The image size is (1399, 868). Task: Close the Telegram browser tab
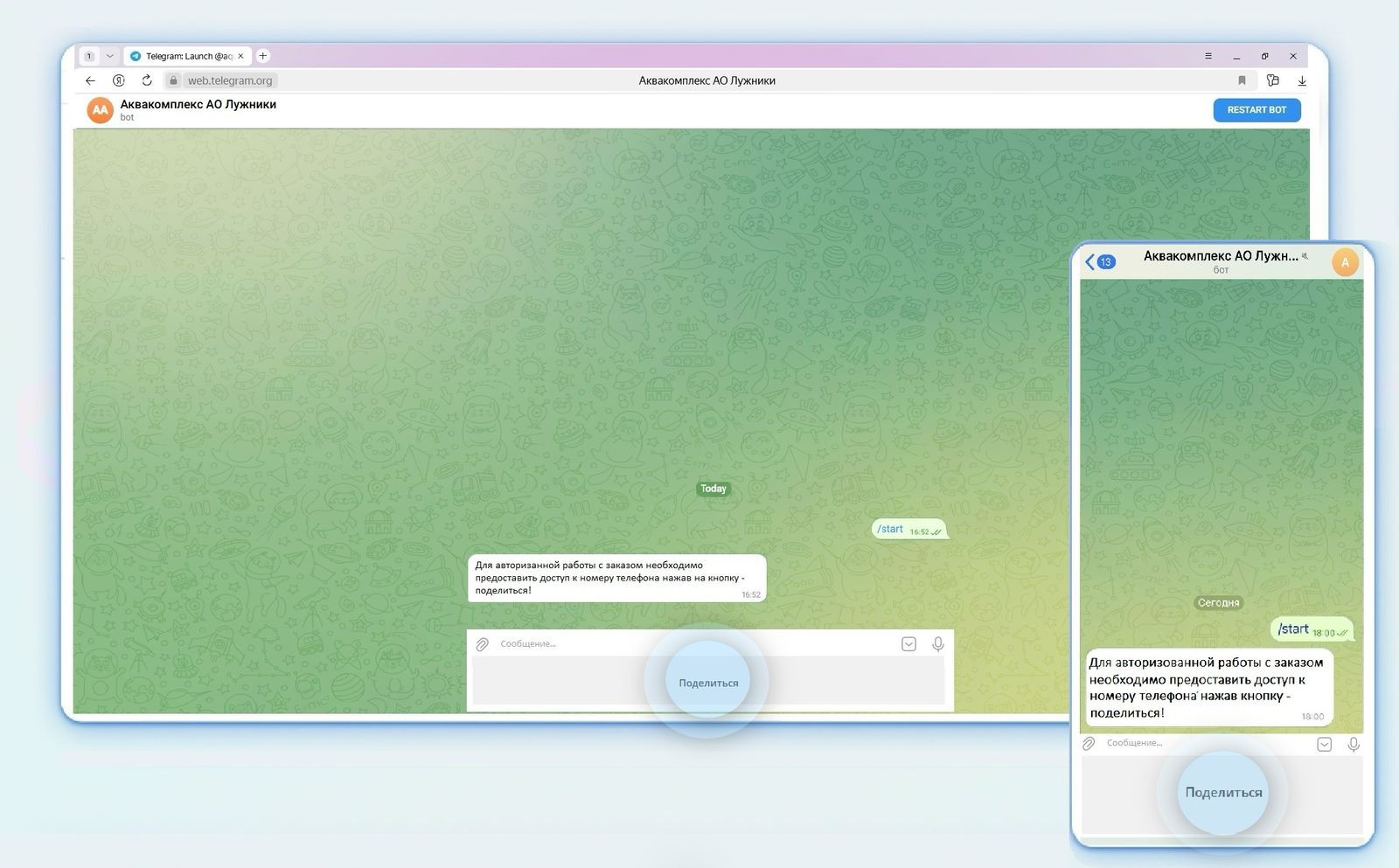241,56
